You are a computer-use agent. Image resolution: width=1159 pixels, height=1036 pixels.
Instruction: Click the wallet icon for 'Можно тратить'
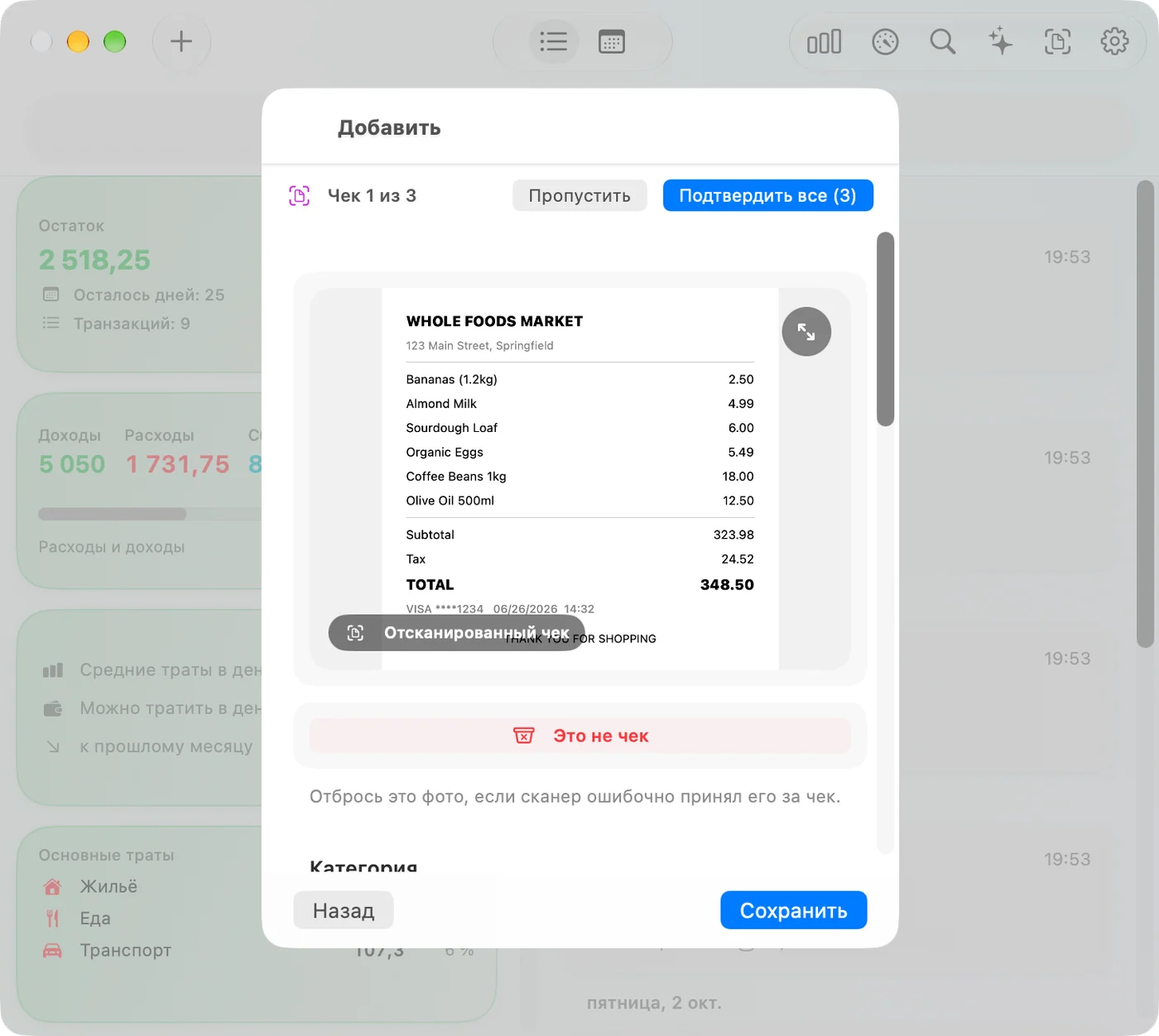tap(53, 708)
